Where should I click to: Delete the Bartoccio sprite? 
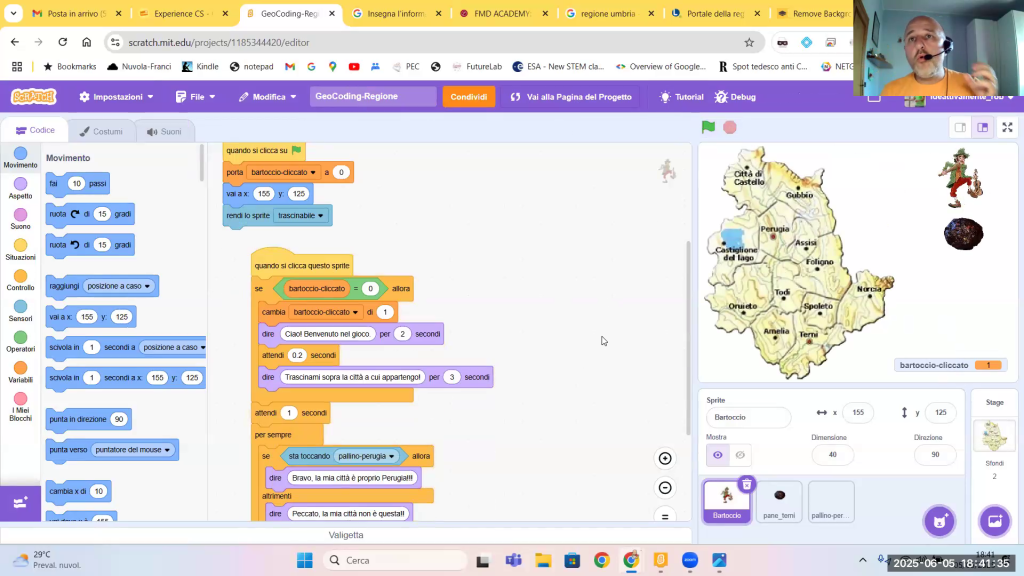(x=746, y=484)
